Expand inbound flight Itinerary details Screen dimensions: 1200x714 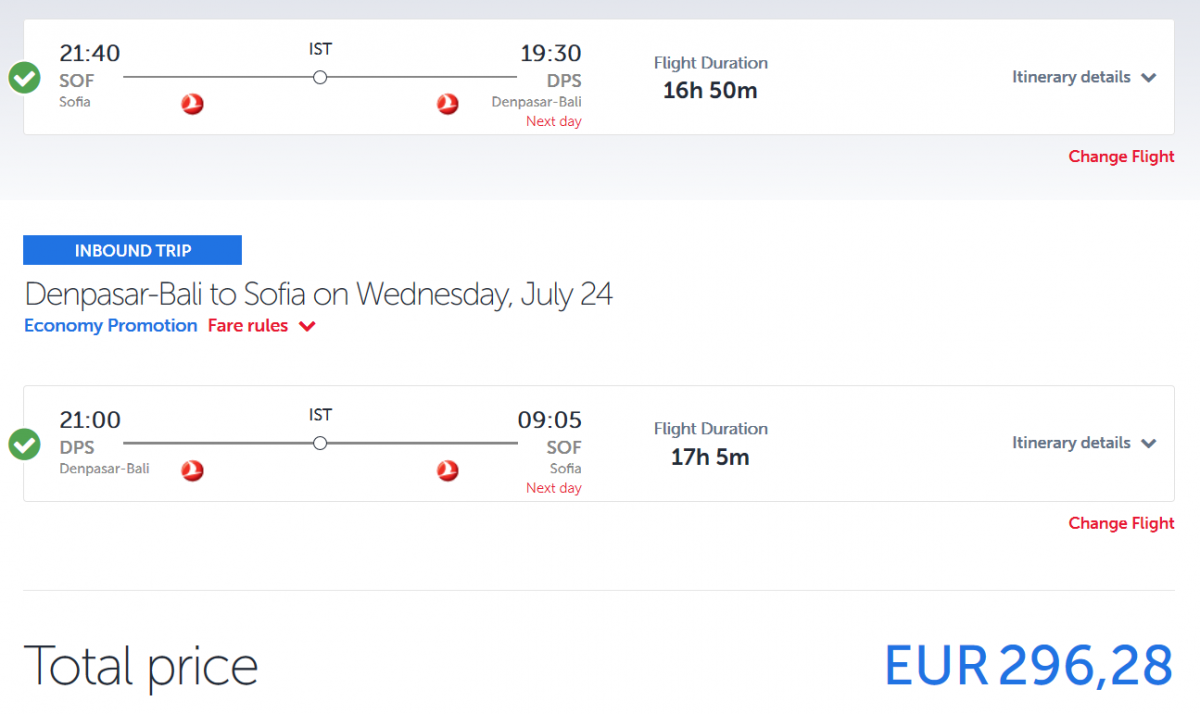tap(1083, 443)
